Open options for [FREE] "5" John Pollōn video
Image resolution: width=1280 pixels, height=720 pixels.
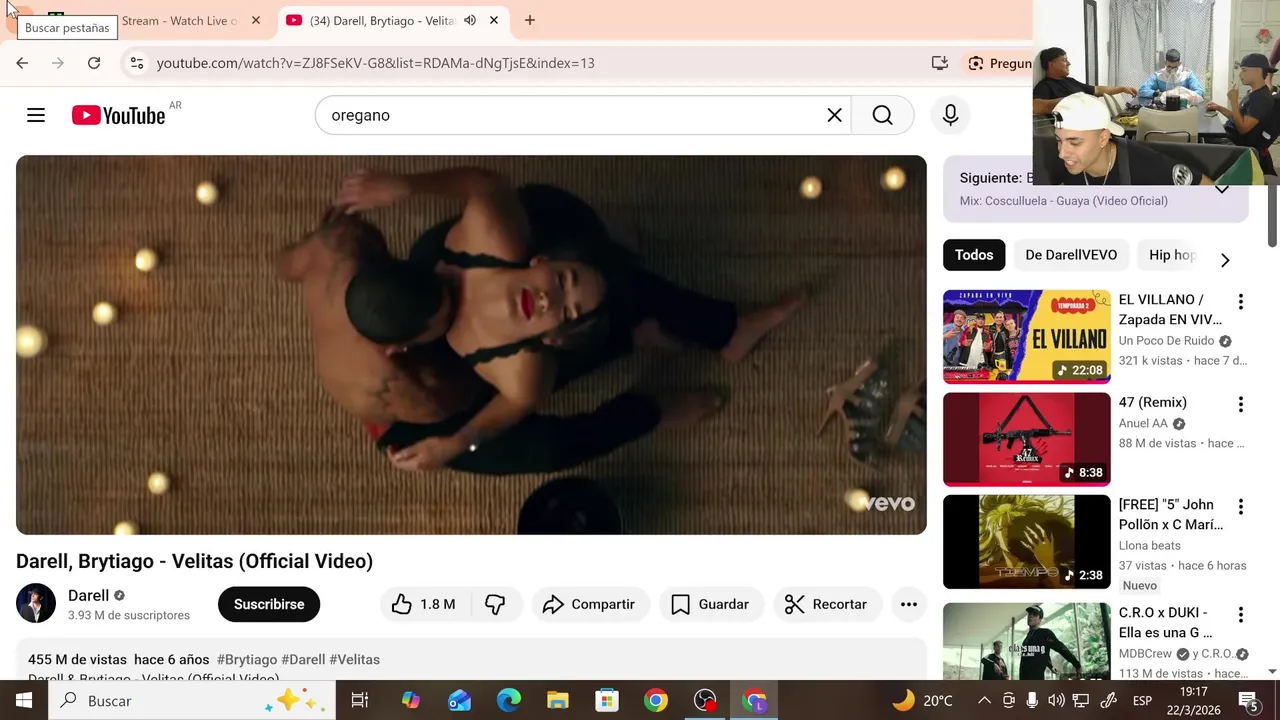[1240, 506]
